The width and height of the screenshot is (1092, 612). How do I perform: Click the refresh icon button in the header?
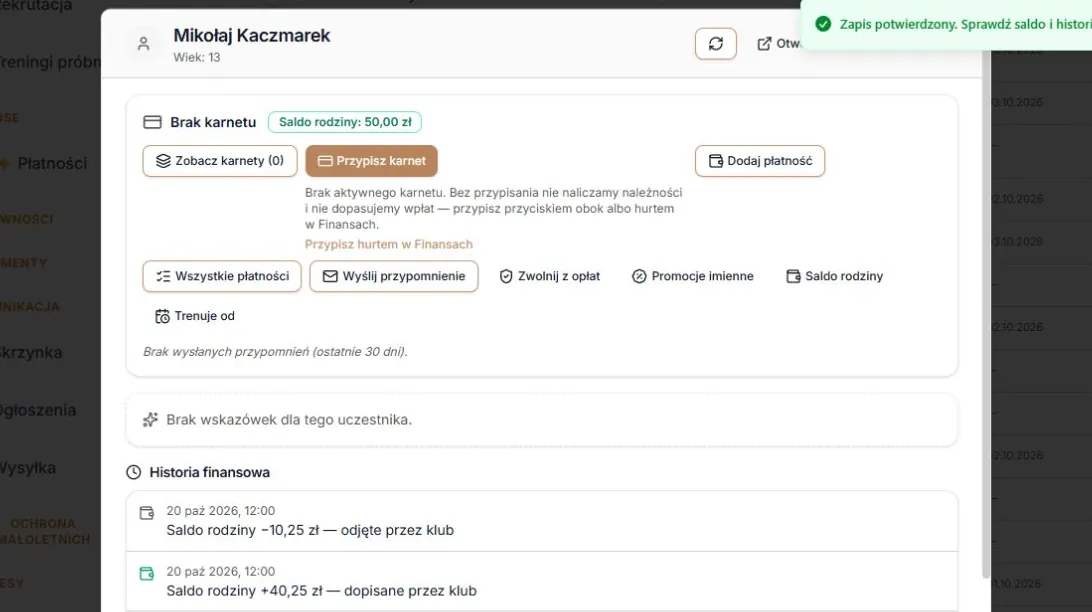715,44
